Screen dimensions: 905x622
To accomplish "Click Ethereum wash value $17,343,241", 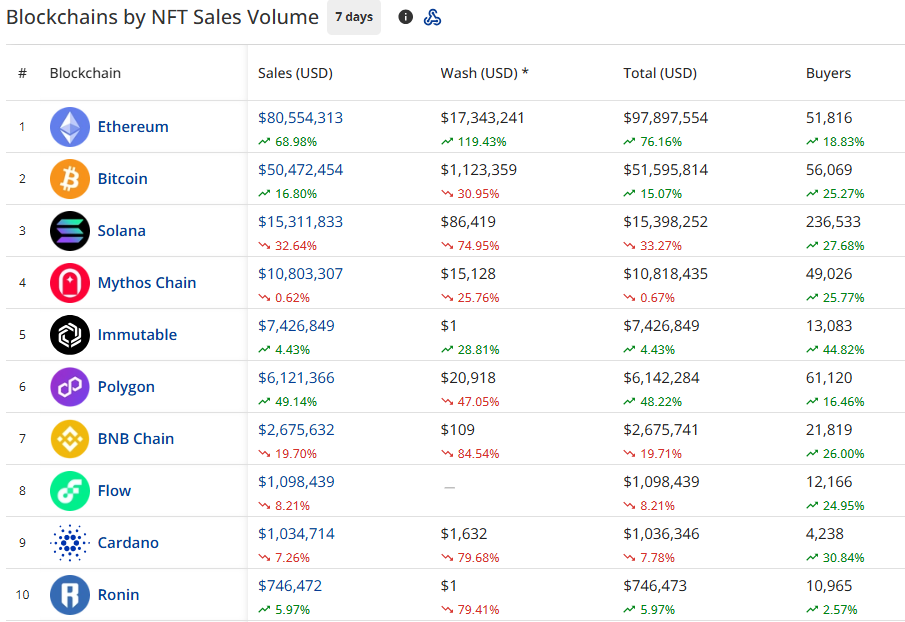I will (x=483, y=118).
